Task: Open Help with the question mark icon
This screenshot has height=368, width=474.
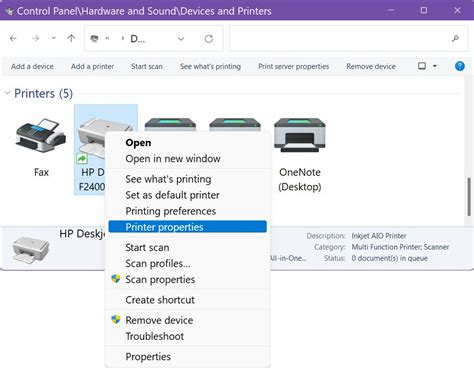Action: (x=460, y=66)
